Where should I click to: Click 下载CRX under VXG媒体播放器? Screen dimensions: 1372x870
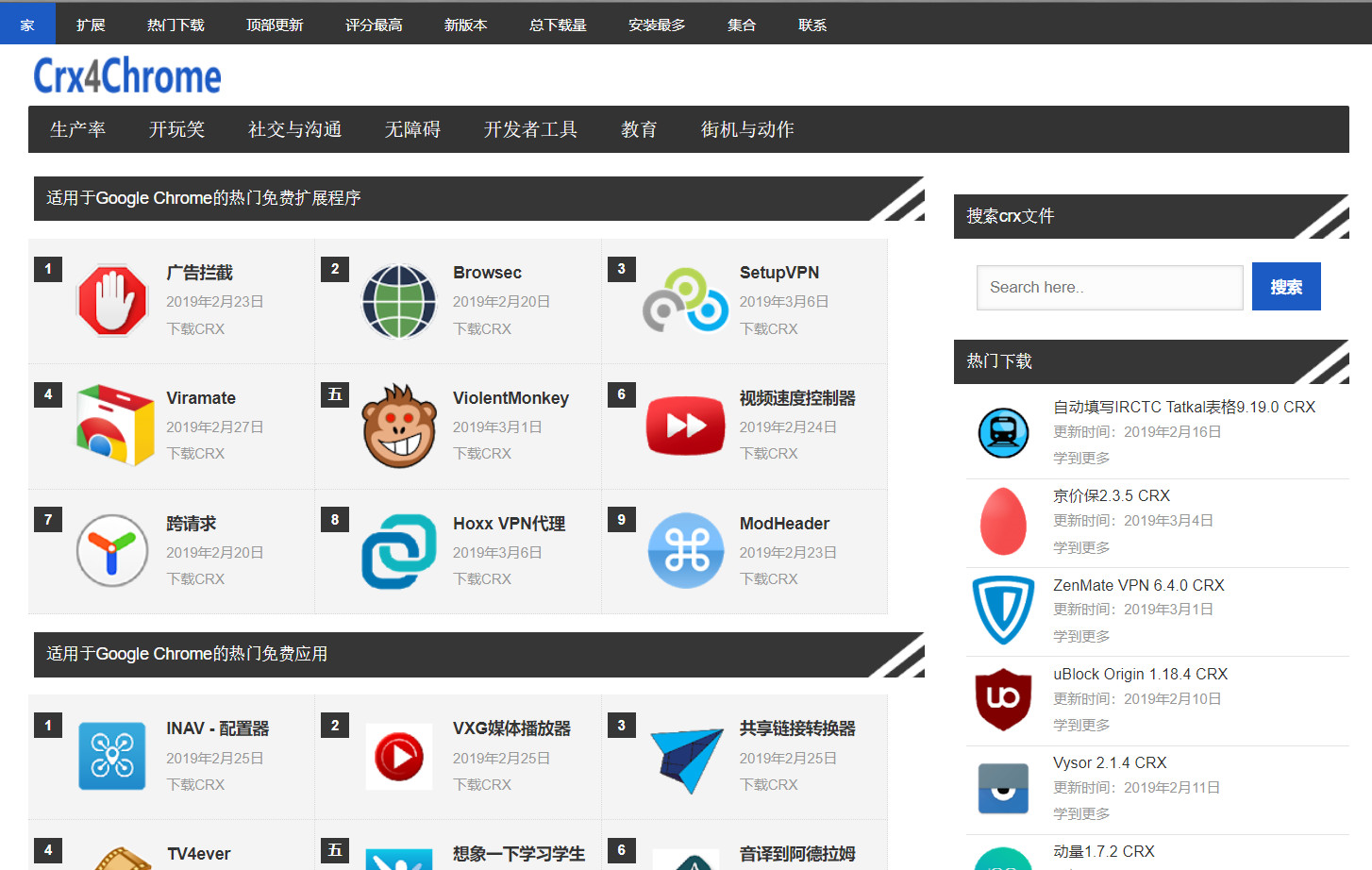(482, 785)
